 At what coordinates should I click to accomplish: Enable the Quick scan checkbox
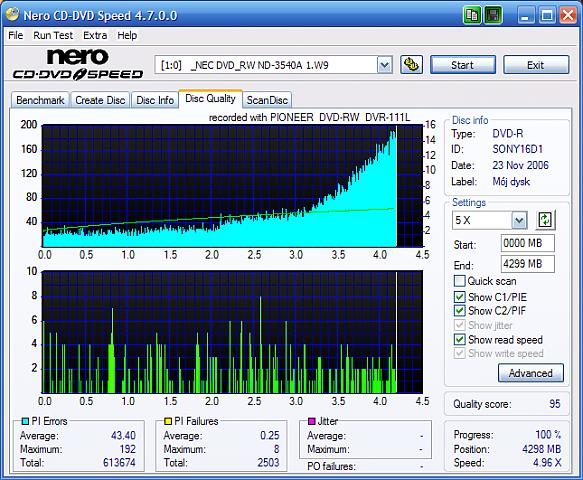click(460, 281)
